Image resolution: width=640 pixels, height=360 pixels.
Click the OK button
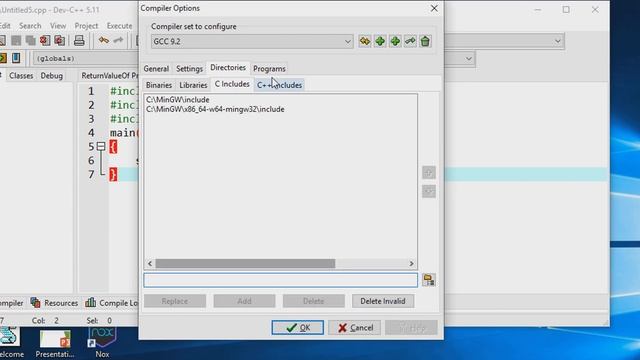pos(298,327)
